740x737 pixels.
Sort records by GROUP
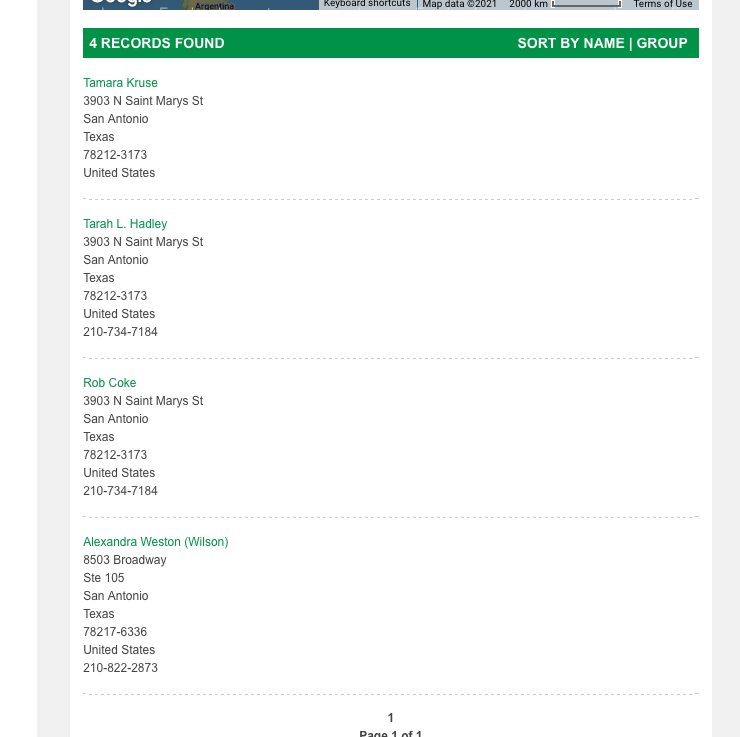(662, 43)
